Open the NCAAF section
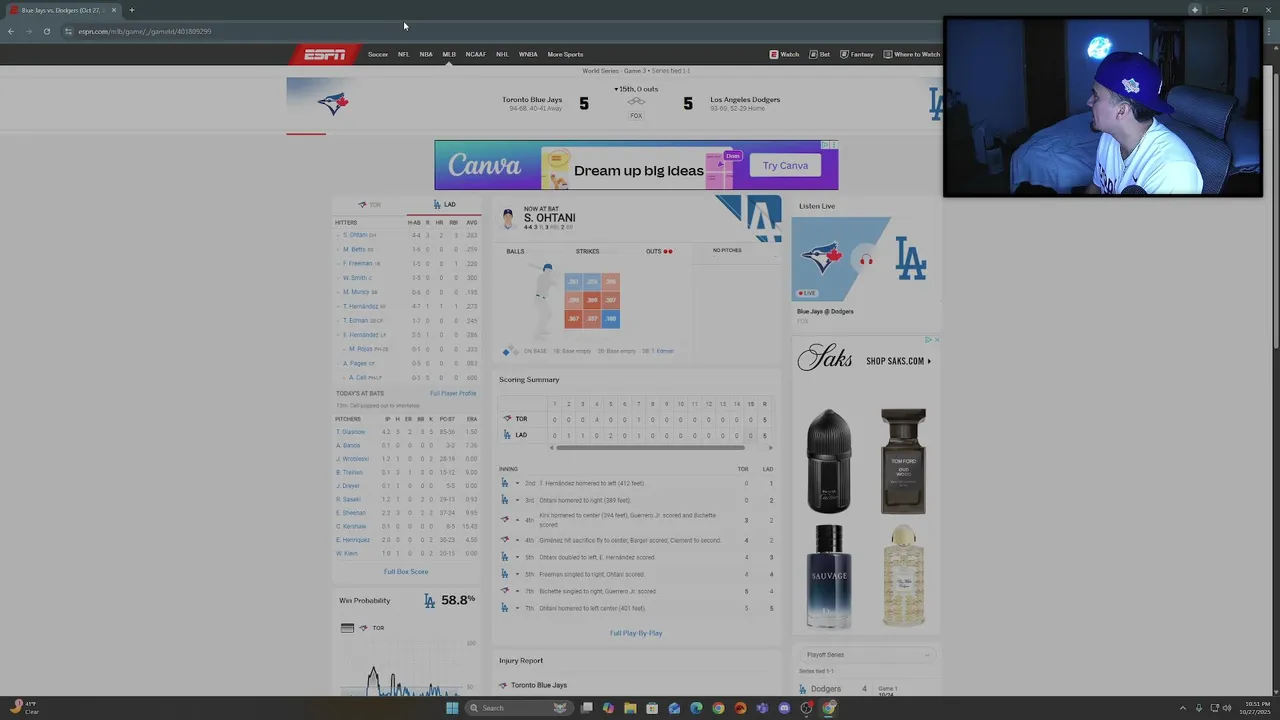This screenshot has width=1280, height=720. pos(476,54)
